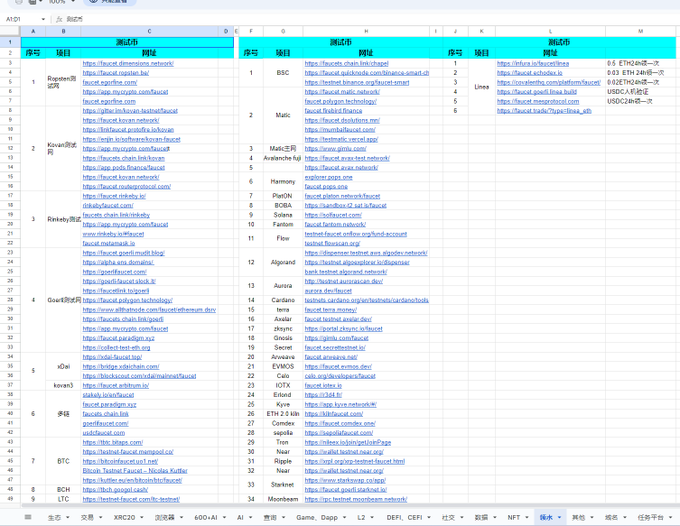Select column L header
Image resolution: width=680 pixels, height=526 pixels.
550,31
